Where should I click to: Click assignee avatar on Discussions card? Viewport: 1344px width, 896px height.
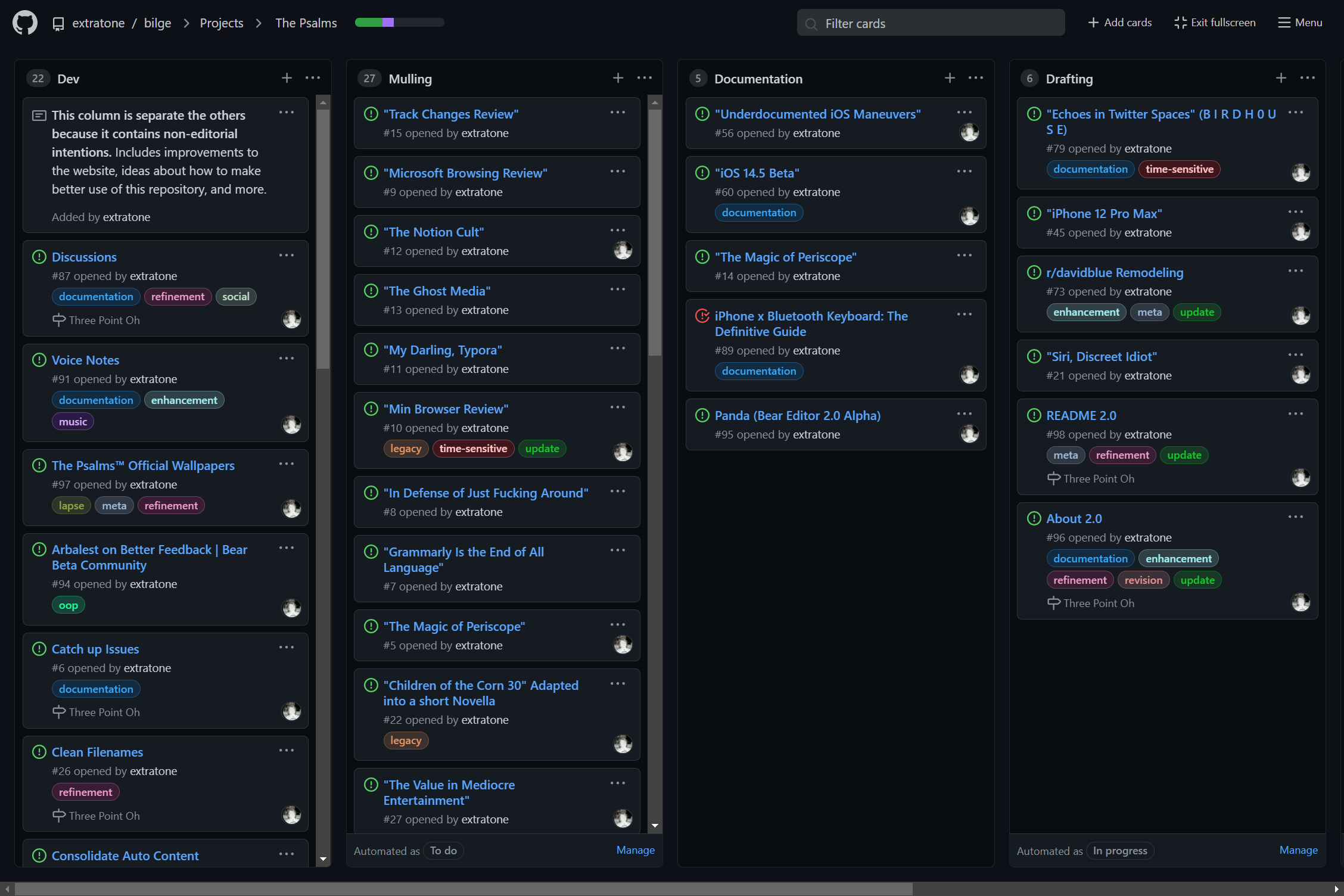[x=291, y=319]
